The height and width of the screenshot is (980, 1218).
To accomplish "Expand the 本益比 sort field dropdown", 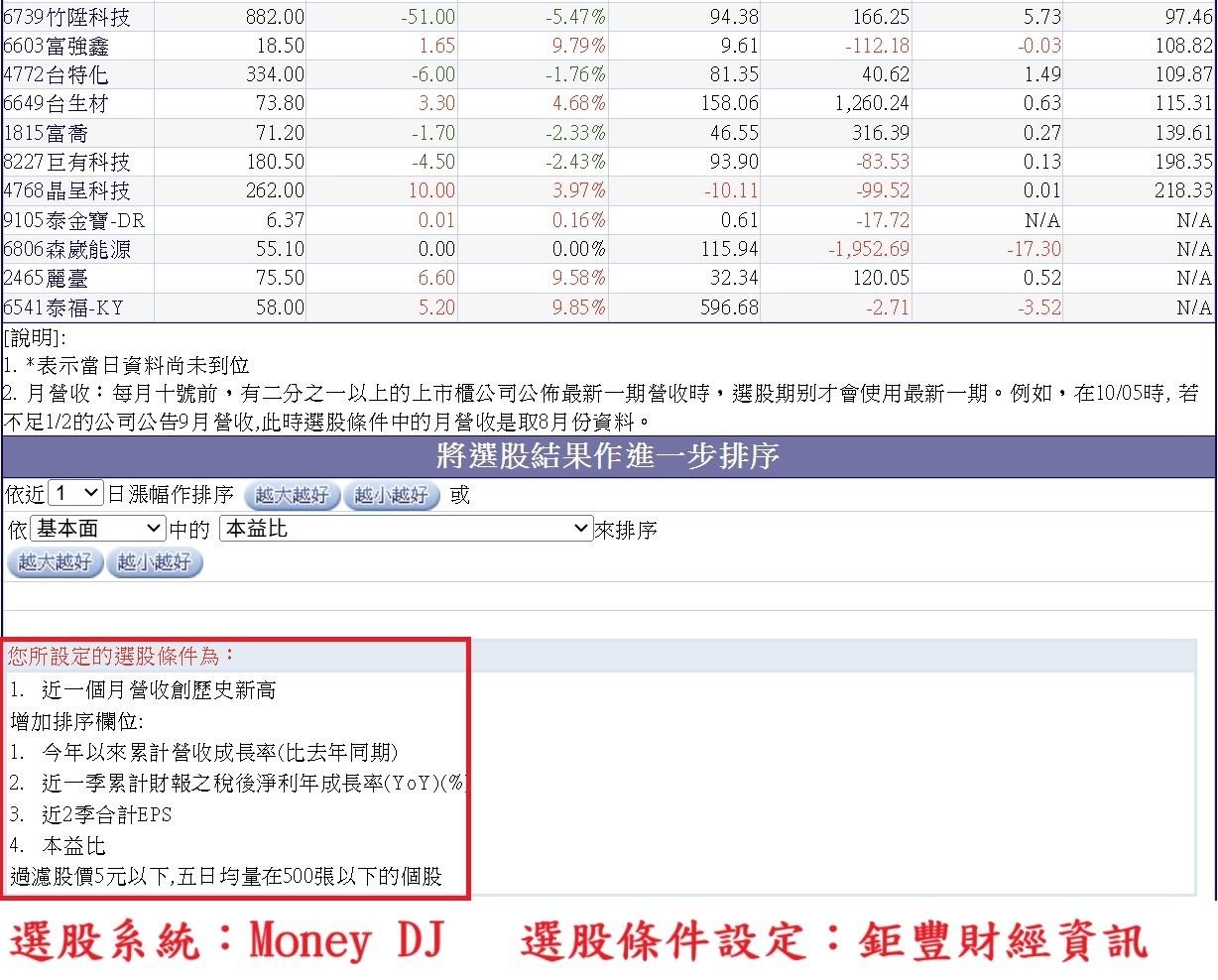I will 407,529.
